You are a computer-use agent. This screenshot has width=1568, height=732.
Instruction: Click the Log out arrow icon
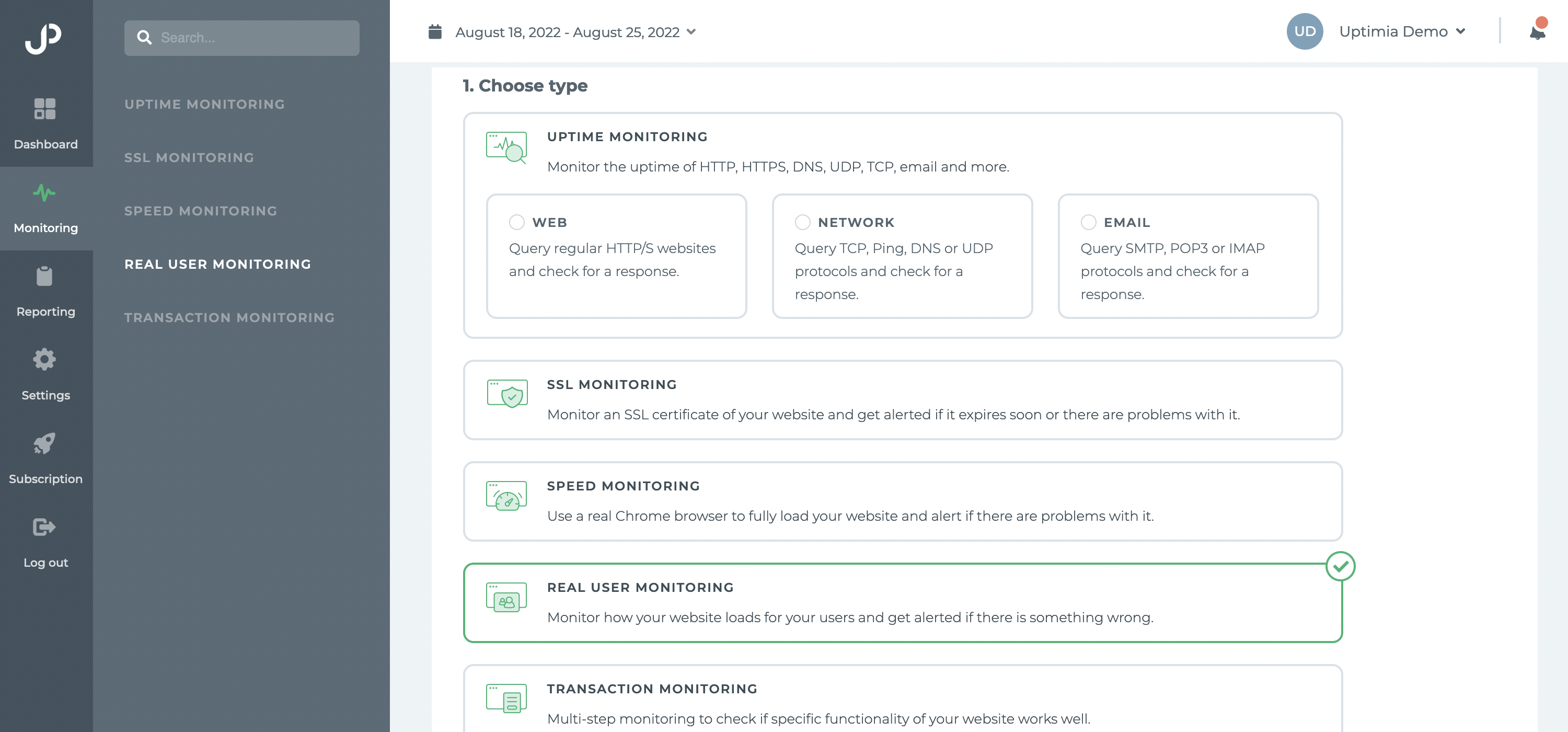coord(44,527)
